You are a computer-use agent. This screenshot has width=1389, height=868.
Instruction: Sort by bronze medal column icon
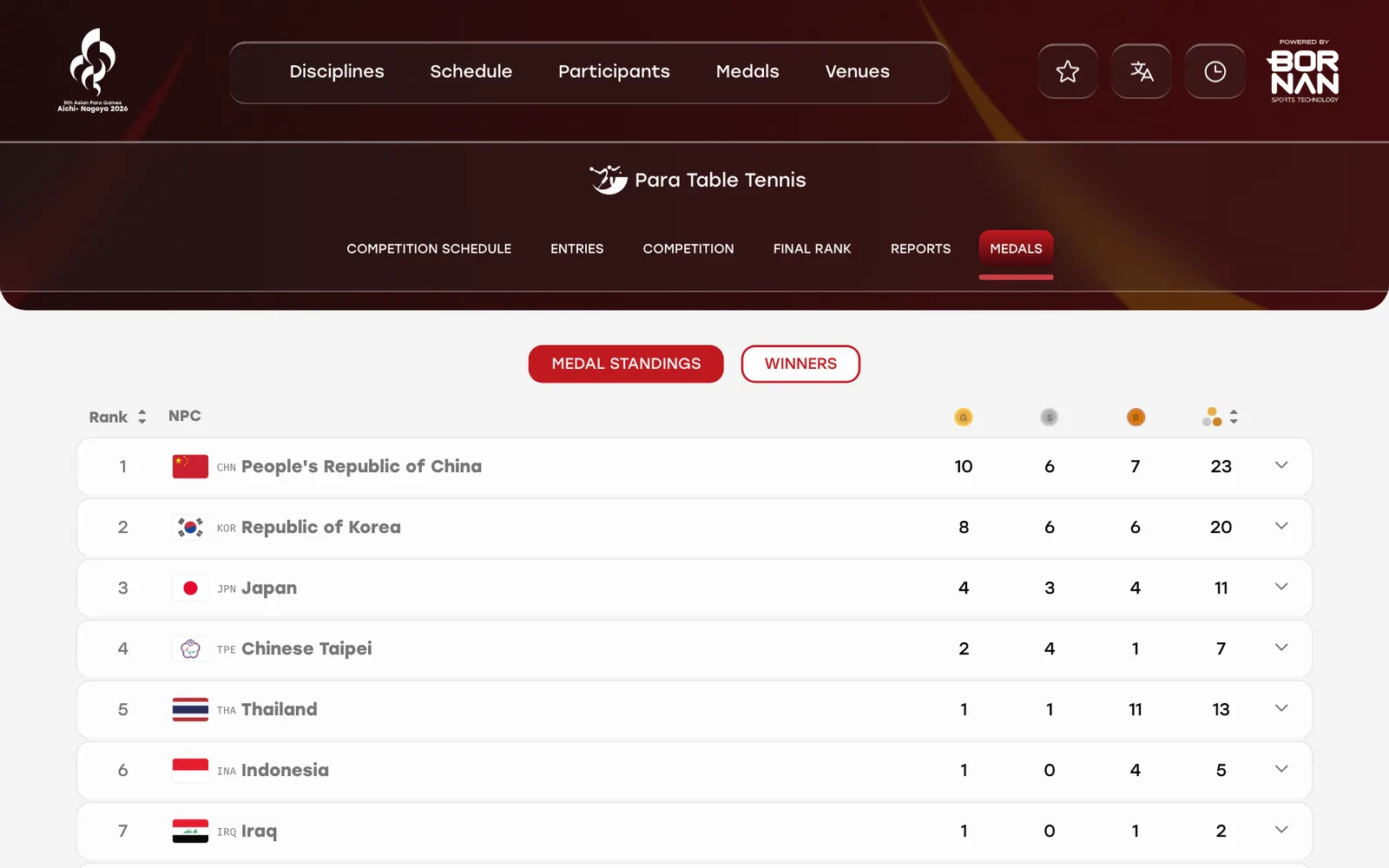click(1136, 418)
